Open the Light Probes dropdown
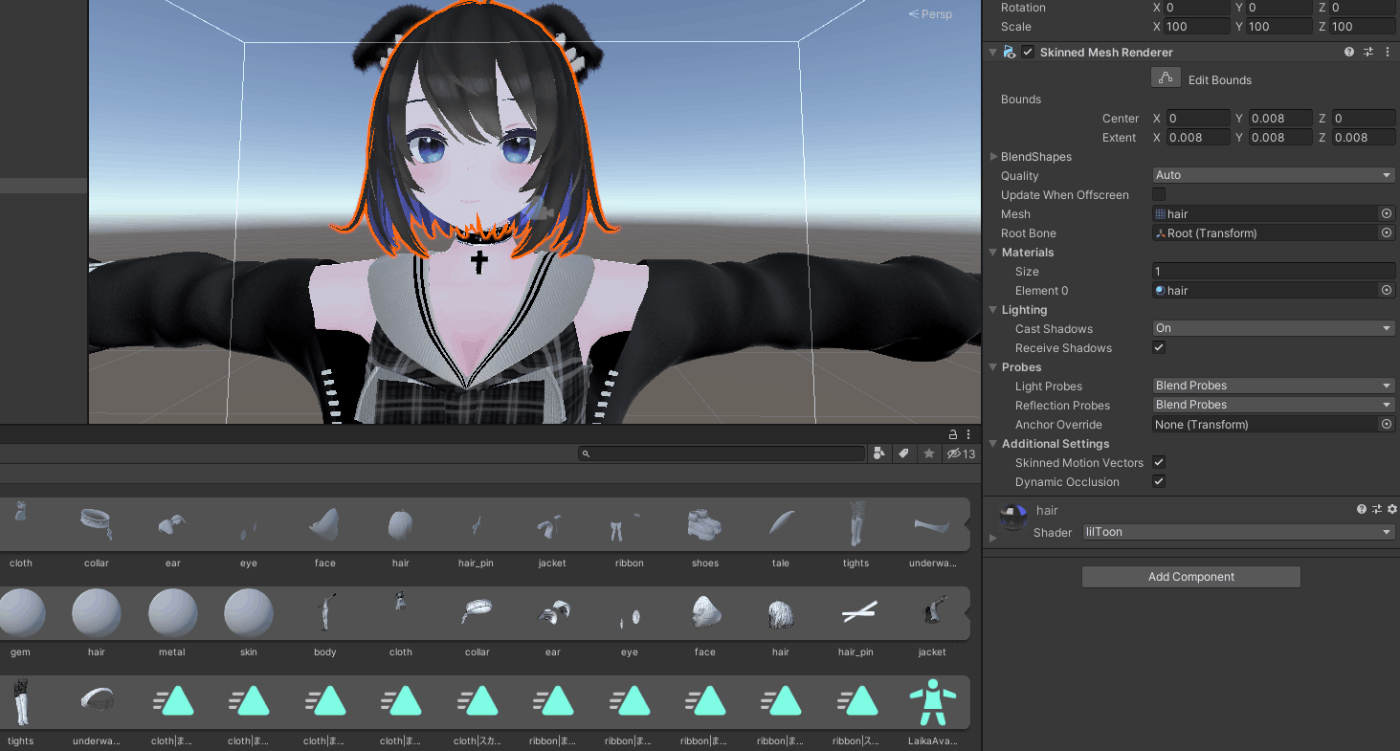The width and height of the screenshot is (1400, 751). (x=1274, y=385)
